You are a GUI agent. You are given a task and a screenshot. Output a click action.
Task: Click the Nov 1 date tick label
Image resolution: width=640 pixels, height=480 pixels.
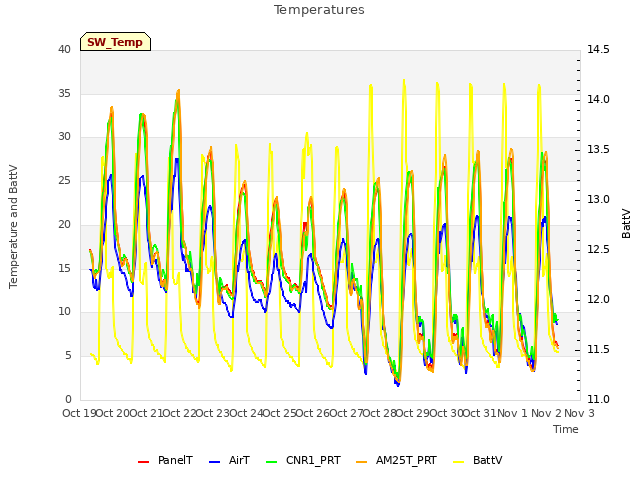[x=513, y=413]
